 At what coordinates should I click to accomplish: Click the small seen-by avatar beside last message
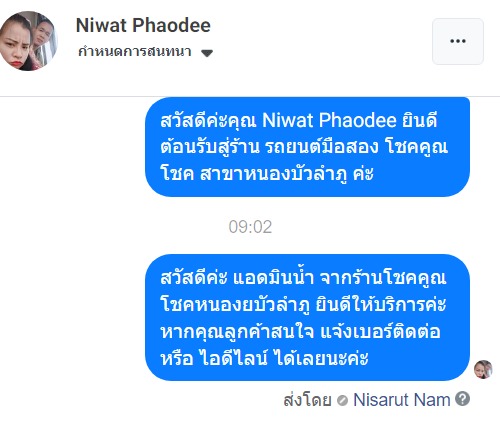[483, 369]
